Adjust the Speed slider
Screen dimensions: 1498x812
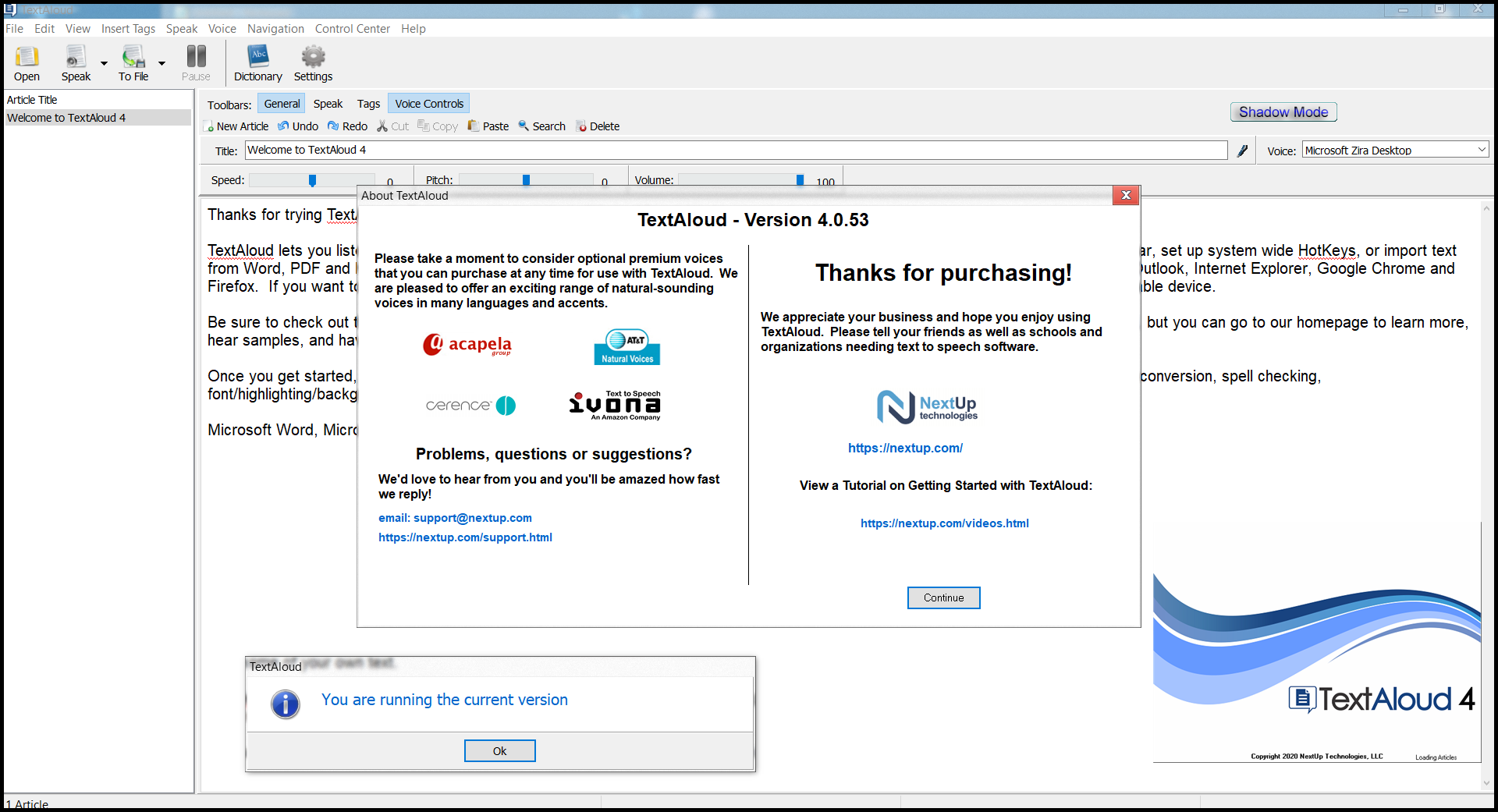coord(312,180)
